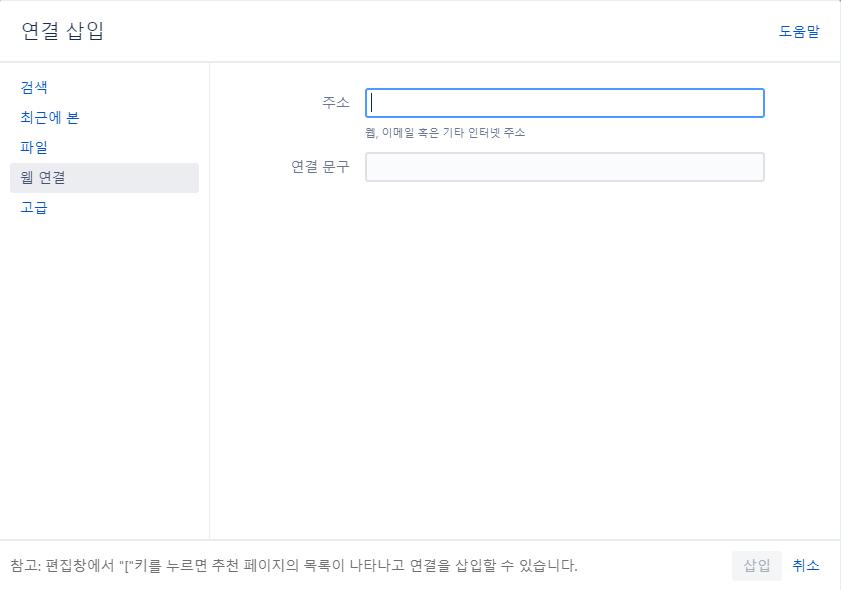Screen dimensions: 841x590
Task: Switch to the 최근에 본 tab
Action: coord(49,117)
